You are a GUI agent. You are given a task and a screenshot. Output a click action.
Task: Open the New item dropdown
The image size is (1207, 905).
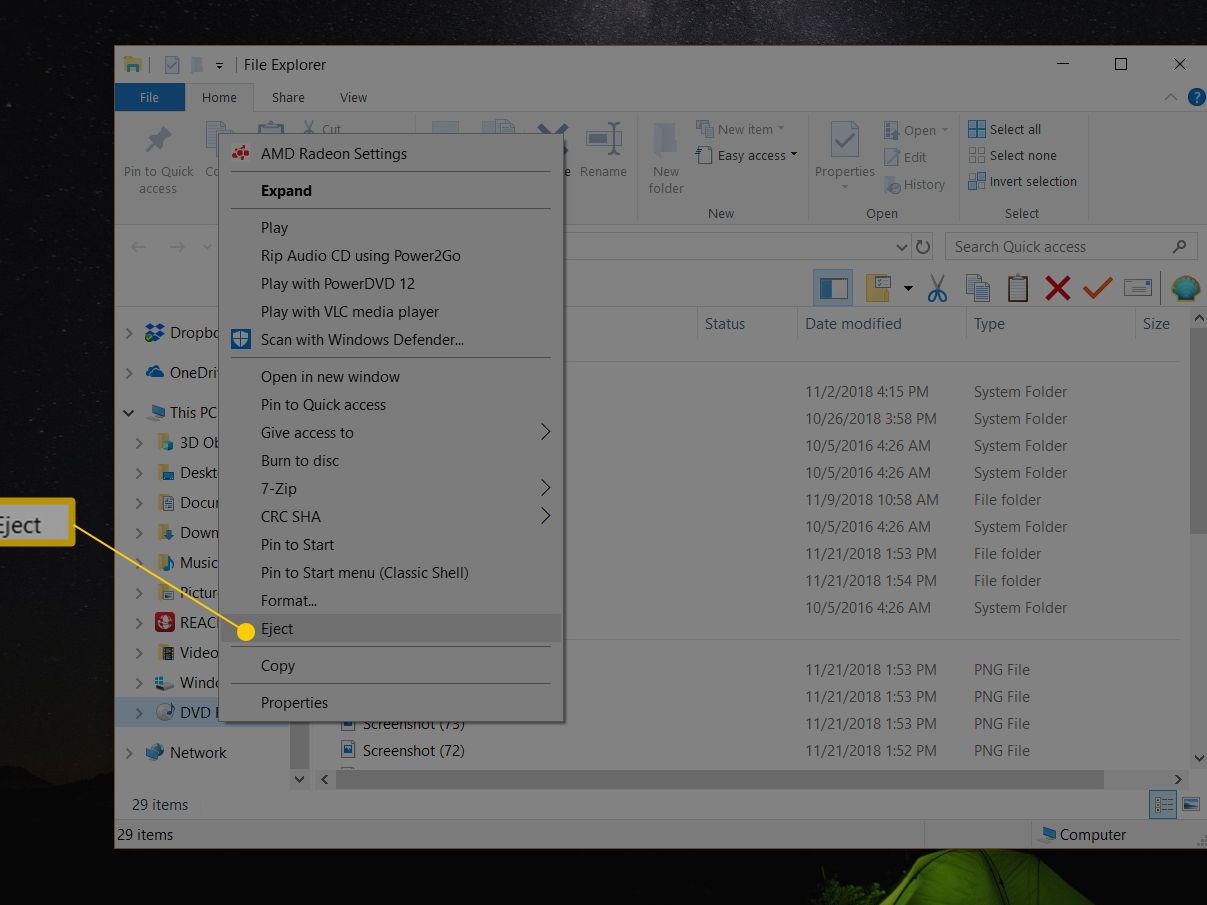(x=781, y=129)
